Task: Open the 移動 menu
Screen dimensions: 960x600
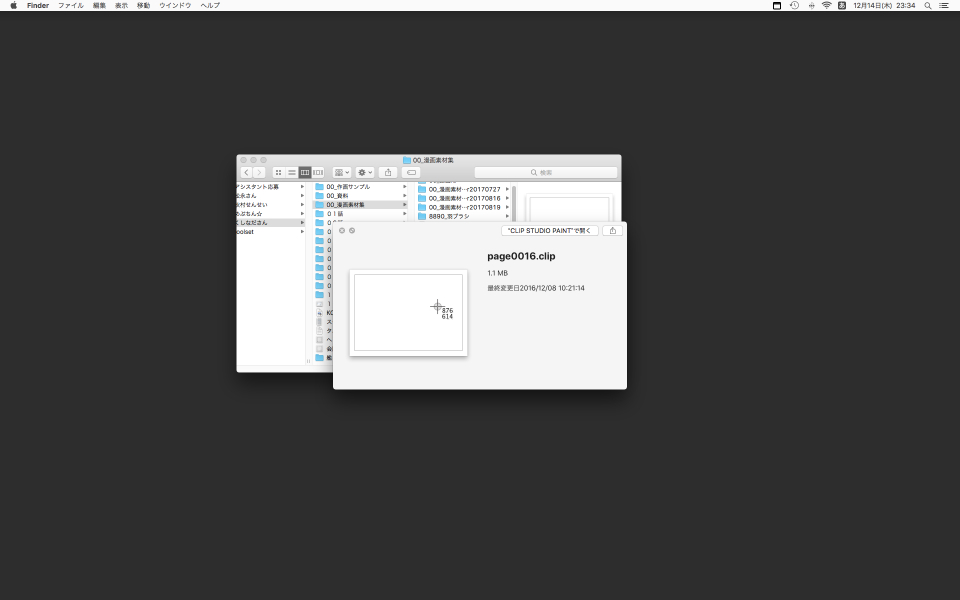Action: [x=143, y=6]
